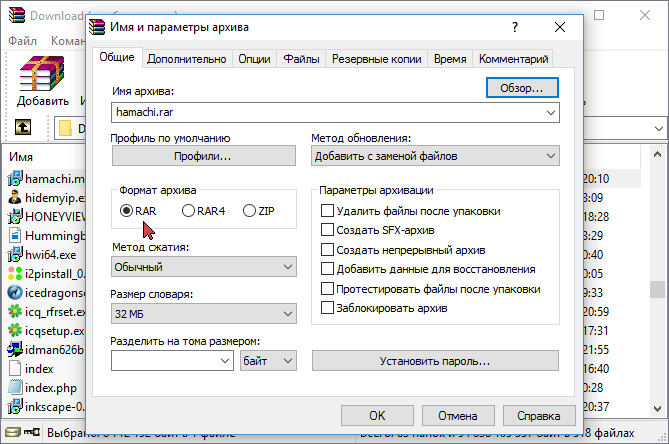Switch to the Общие tab
This screenshot has height=444, width=669.
coord(117,57)
